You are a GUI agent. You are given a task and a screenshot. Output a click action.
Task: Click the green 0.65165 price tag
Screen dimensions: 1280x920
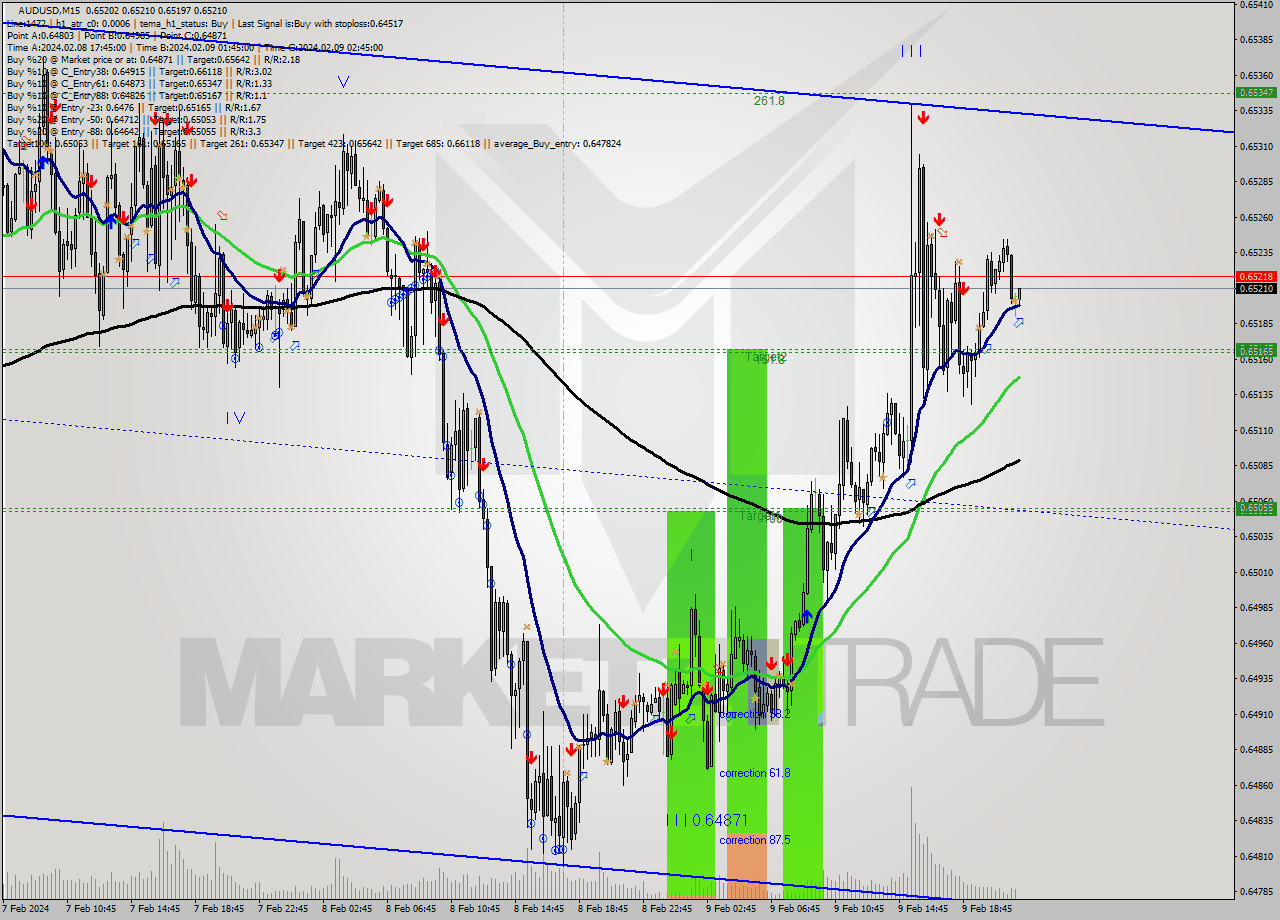(1256, 350)
